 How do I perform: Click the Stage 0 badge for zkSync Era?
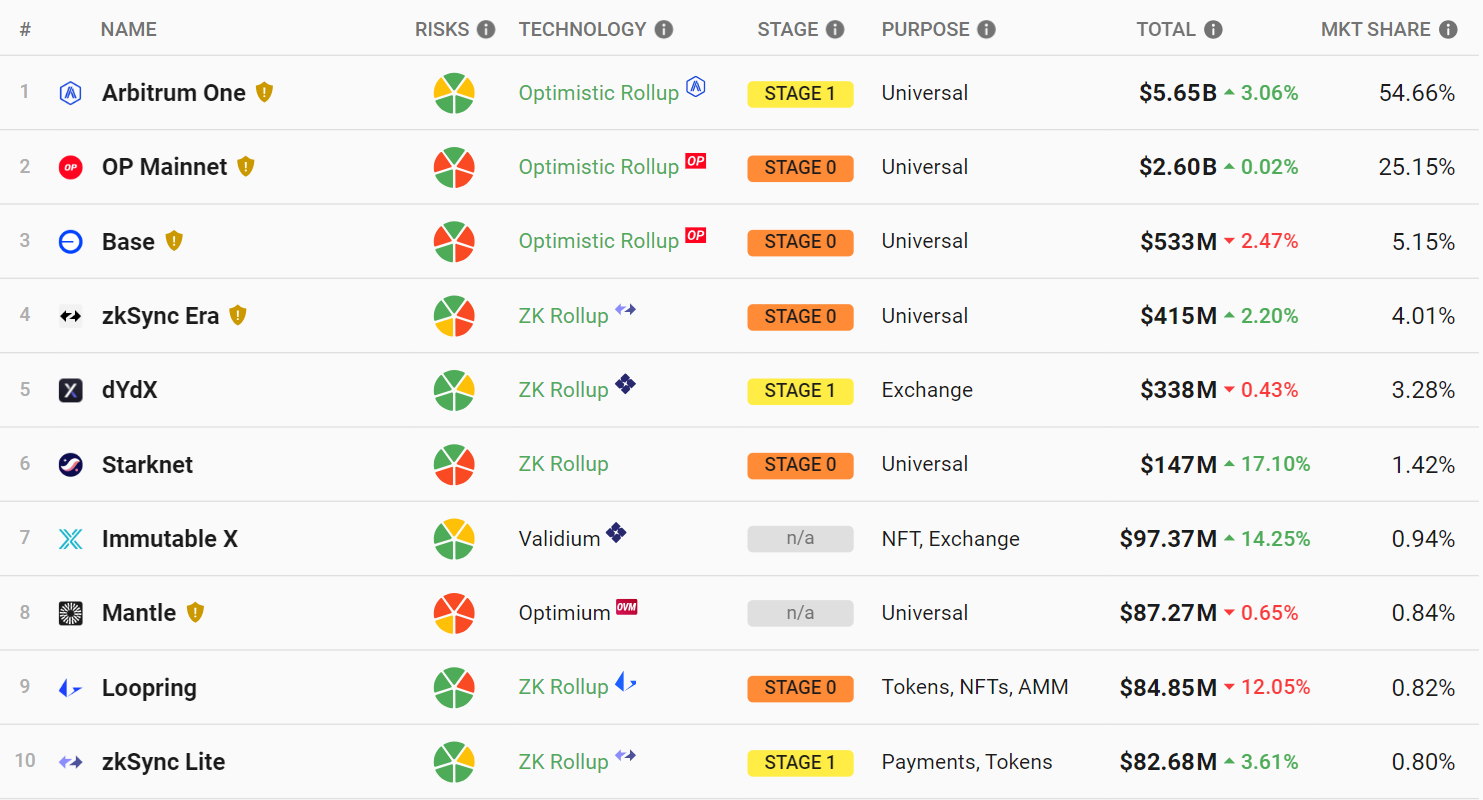800,317
